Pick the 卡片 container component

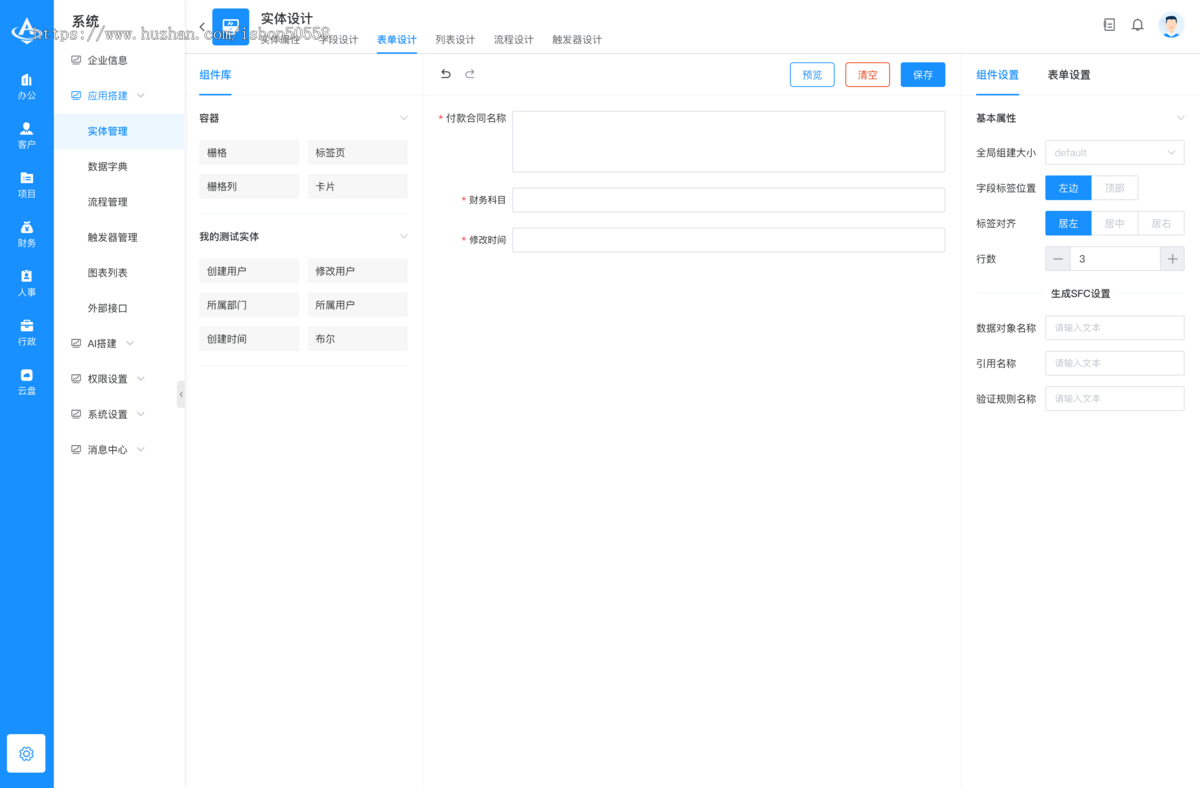coord(357,187)
